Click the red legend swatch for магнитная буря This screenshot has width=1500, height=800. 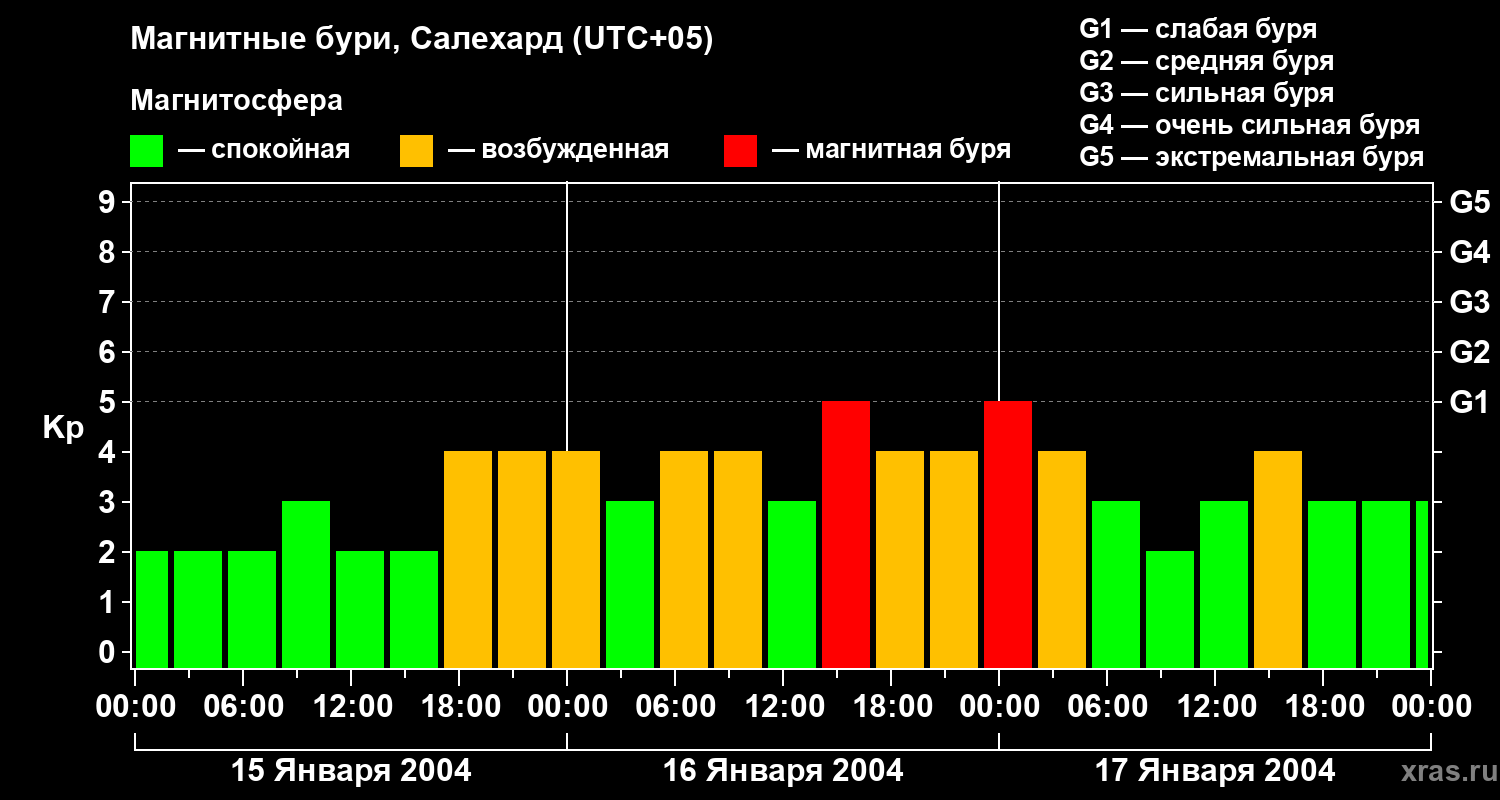(x=740, y=151)
